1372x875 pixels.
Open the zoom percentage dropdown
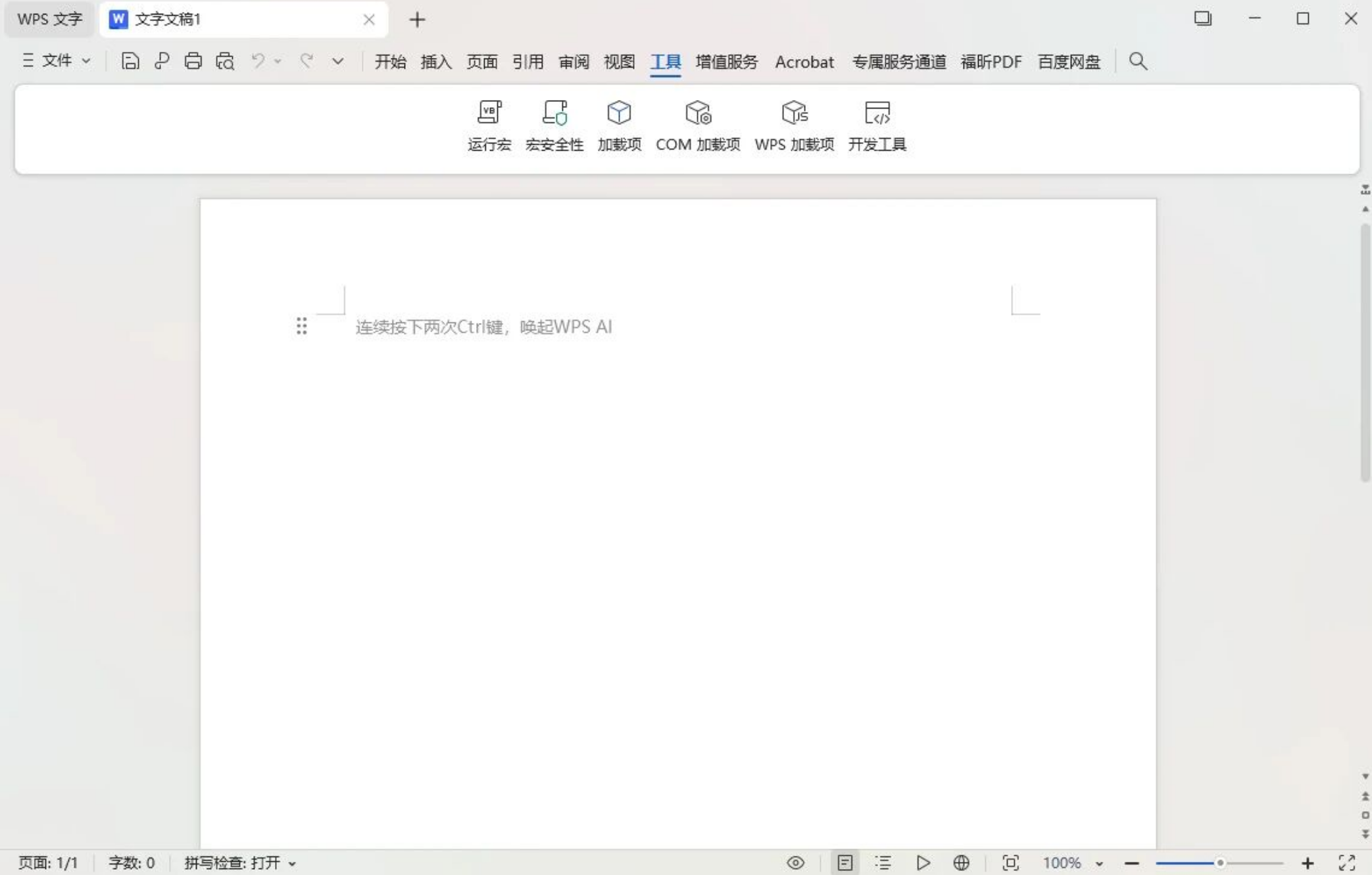pyautogui.click(x=1099, y=863)
